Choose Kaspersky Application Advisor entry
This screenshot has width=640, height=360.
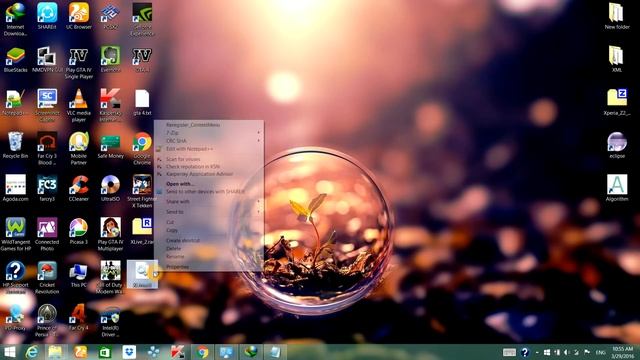[x=209, y=174]
